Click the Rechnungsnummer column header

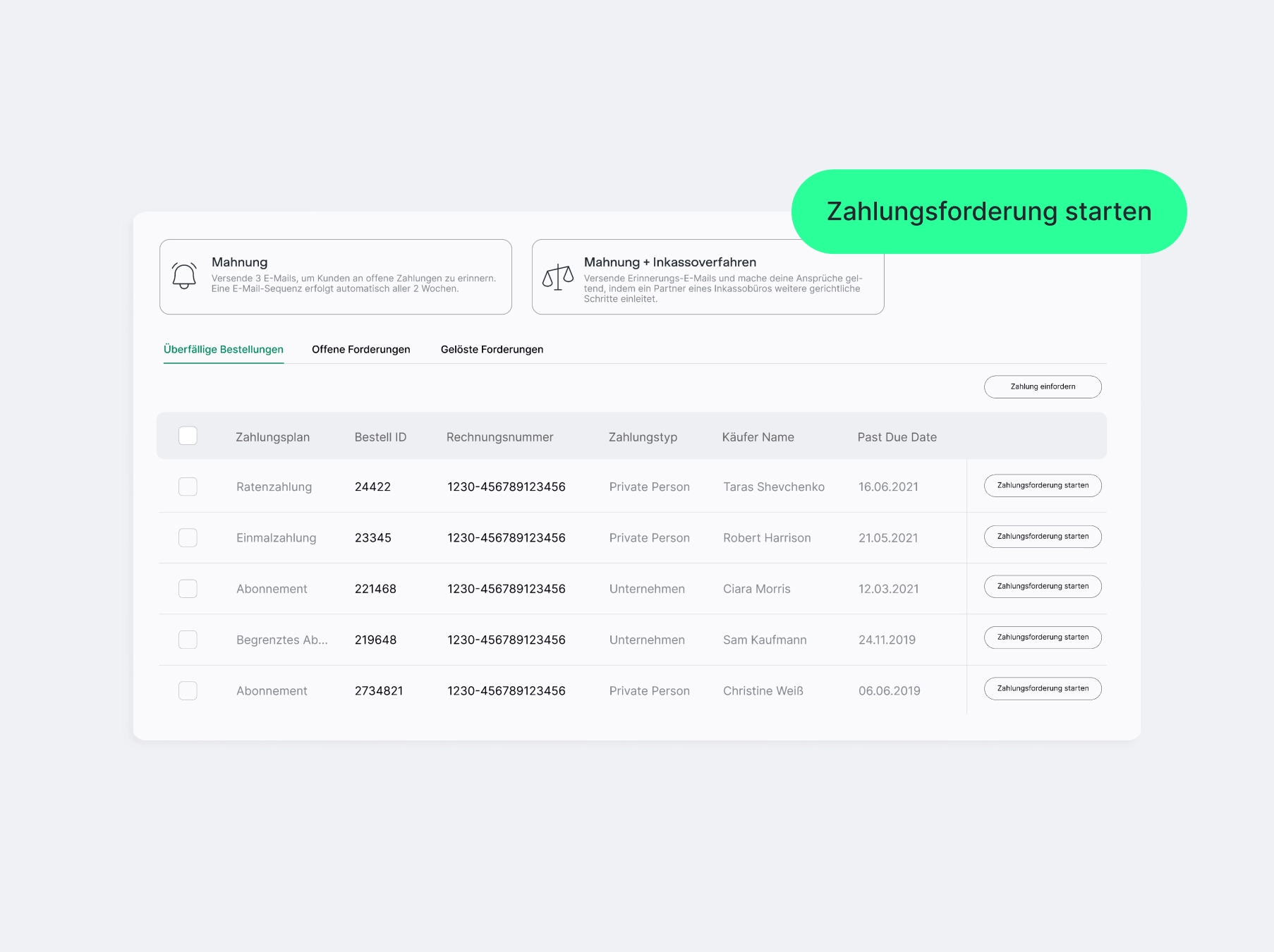499,437
